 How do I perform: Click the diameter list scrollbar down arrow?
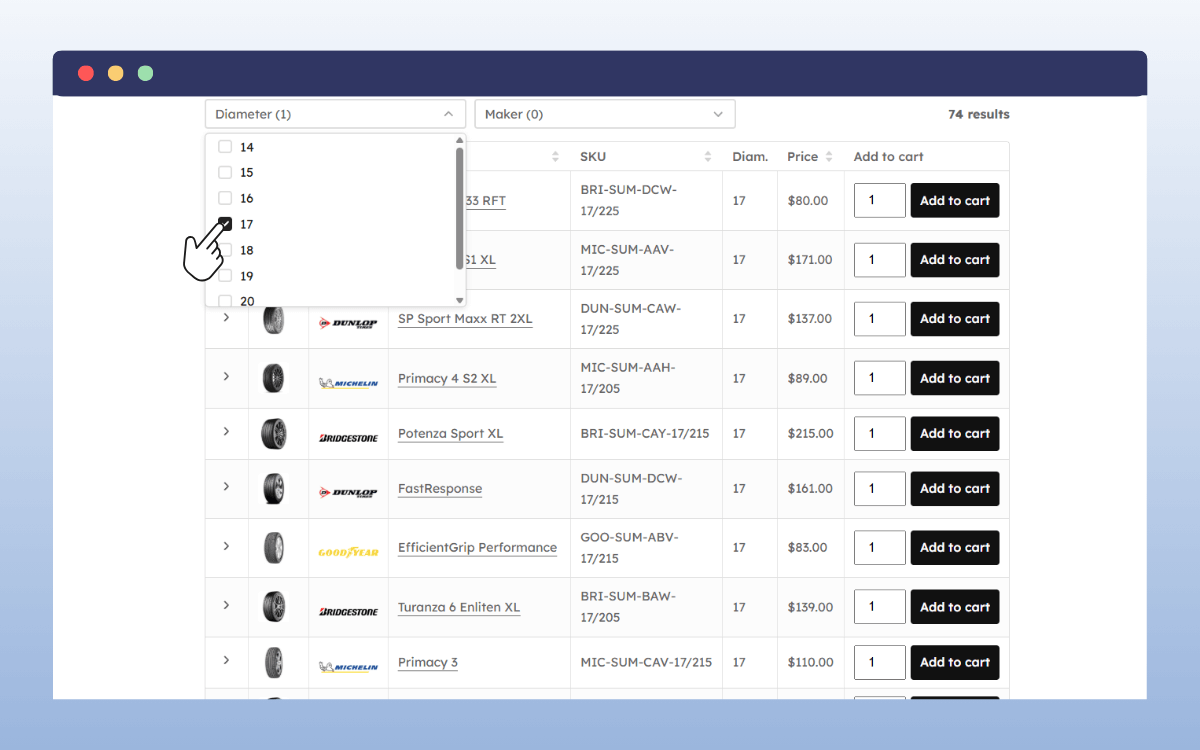click(x=460, y=300)
